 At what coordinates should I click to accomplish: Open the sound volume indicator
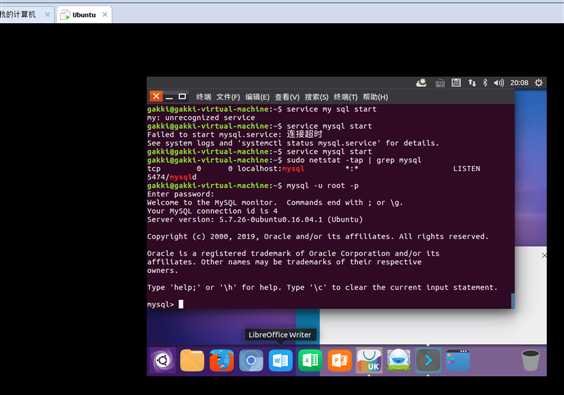pyautogui.click(x=499, y=83)
